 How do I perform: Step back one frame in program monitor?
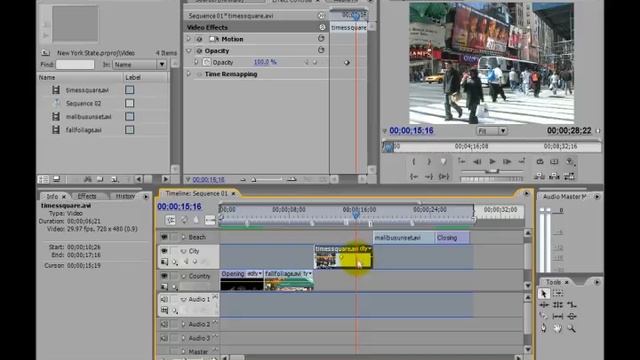(477, 162)
